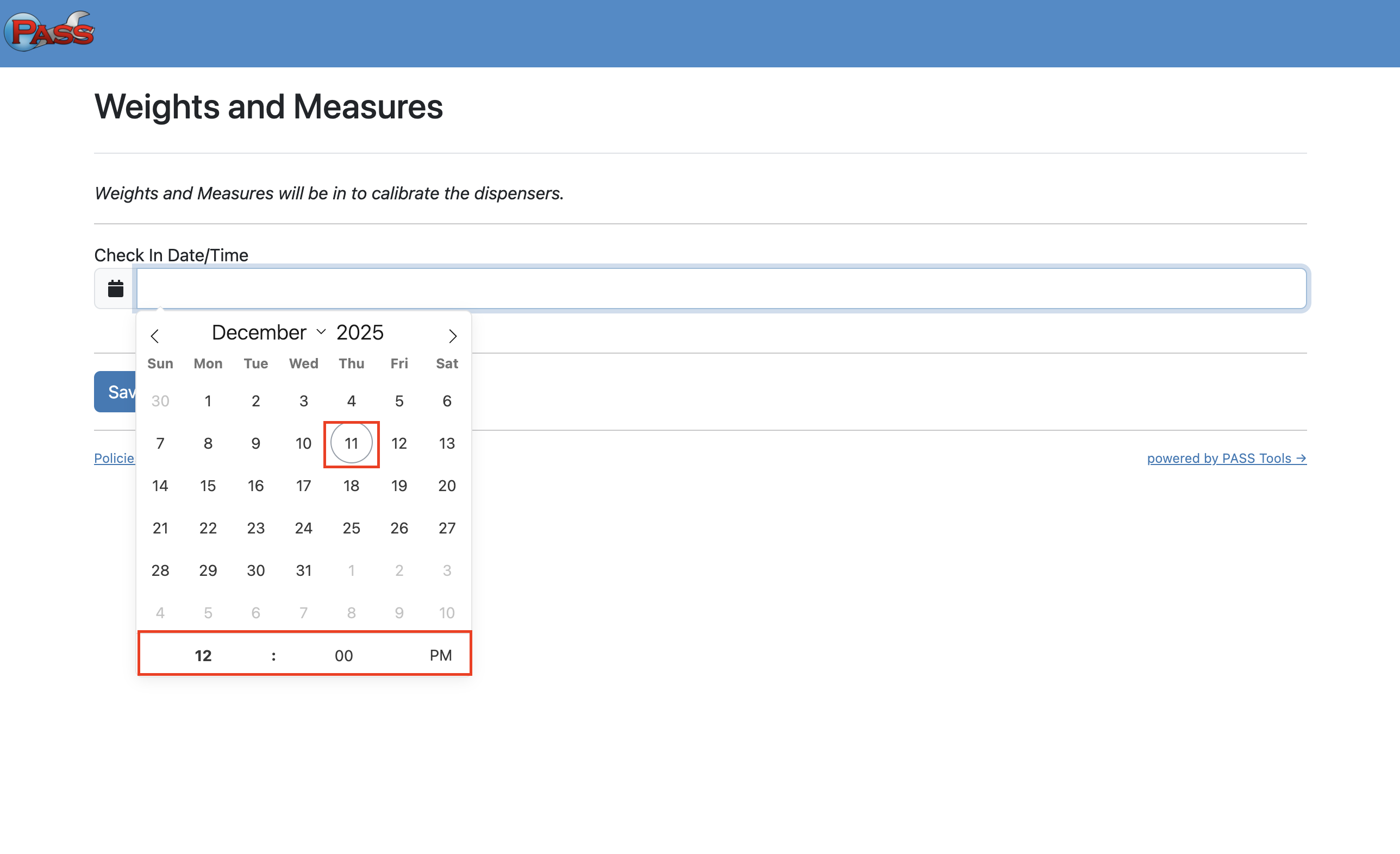Pick December 19 in the date picker

tap(399, 486)
